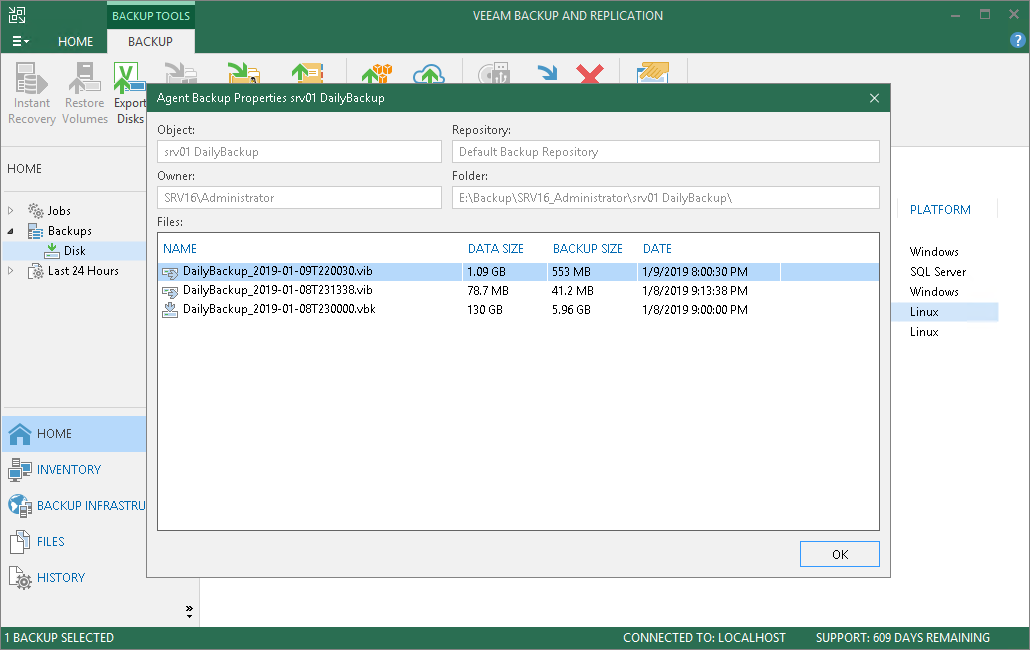
Task: Sort files by BACKUP SIZE column
Action: coord(587,249)
